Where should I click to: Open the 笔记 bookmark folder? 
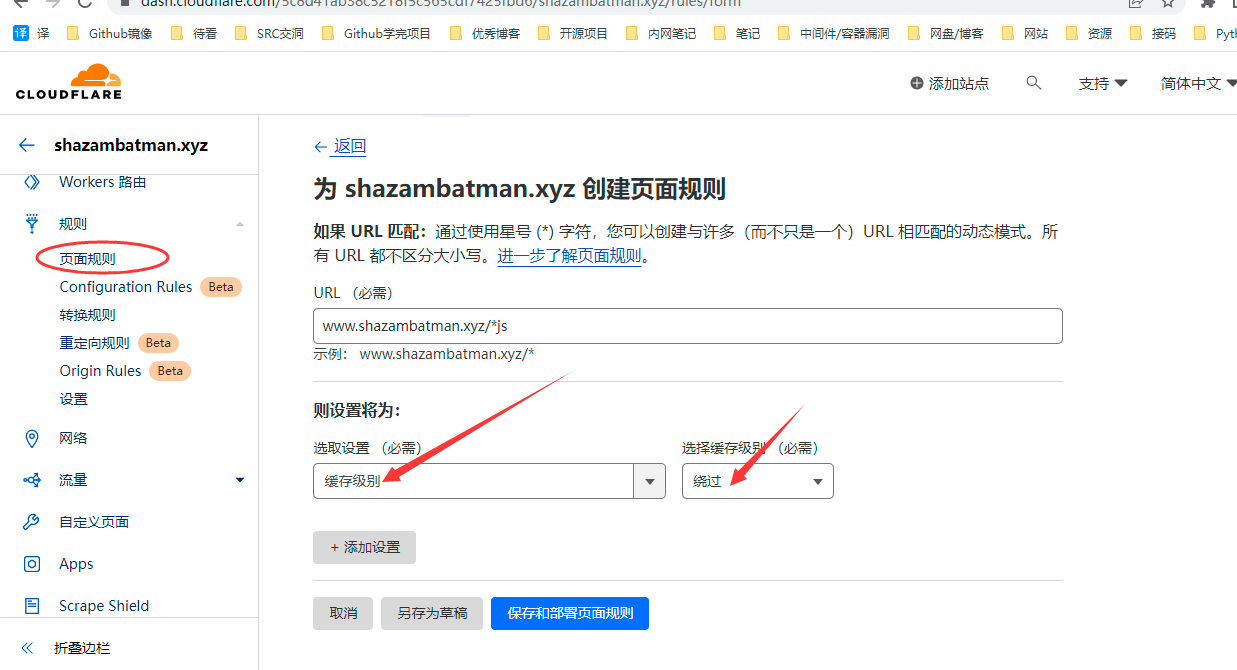737,33
